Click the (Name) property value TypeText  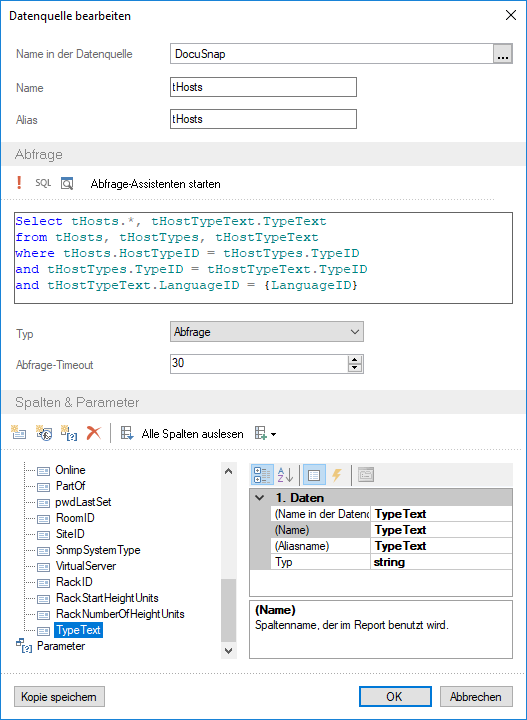441,530
